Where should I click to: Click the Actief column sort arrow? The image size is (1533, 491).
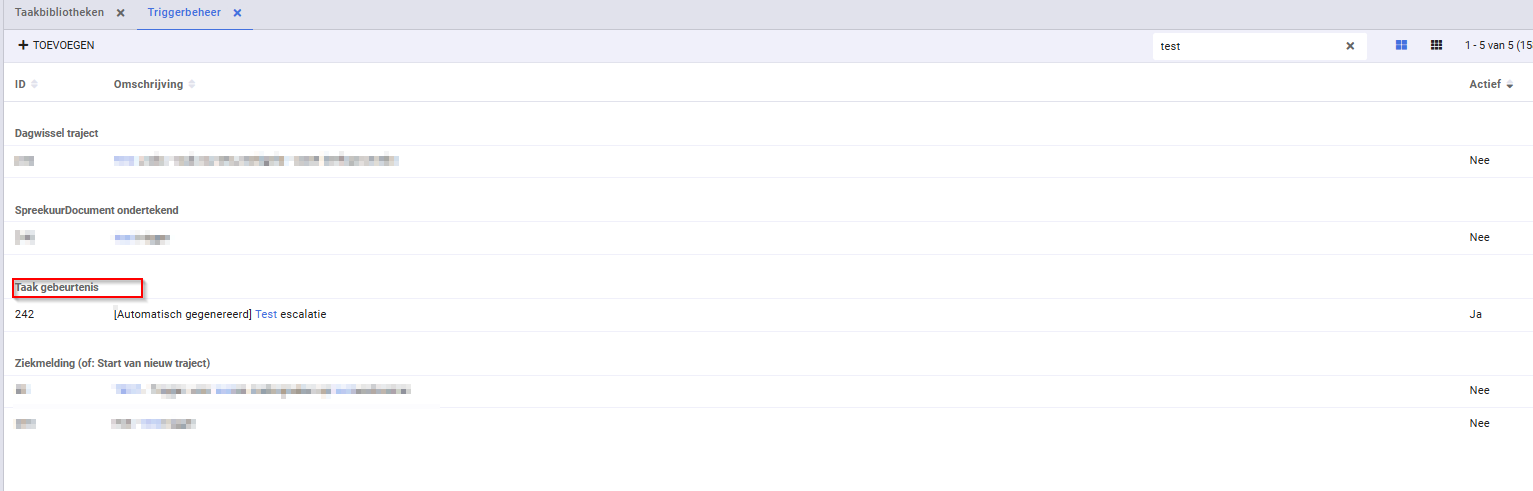(x=1509, y=85)
